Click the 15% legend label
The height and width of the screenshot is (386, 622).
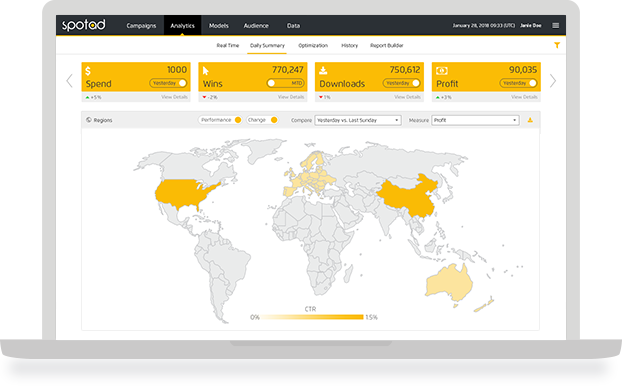point(371,317)
